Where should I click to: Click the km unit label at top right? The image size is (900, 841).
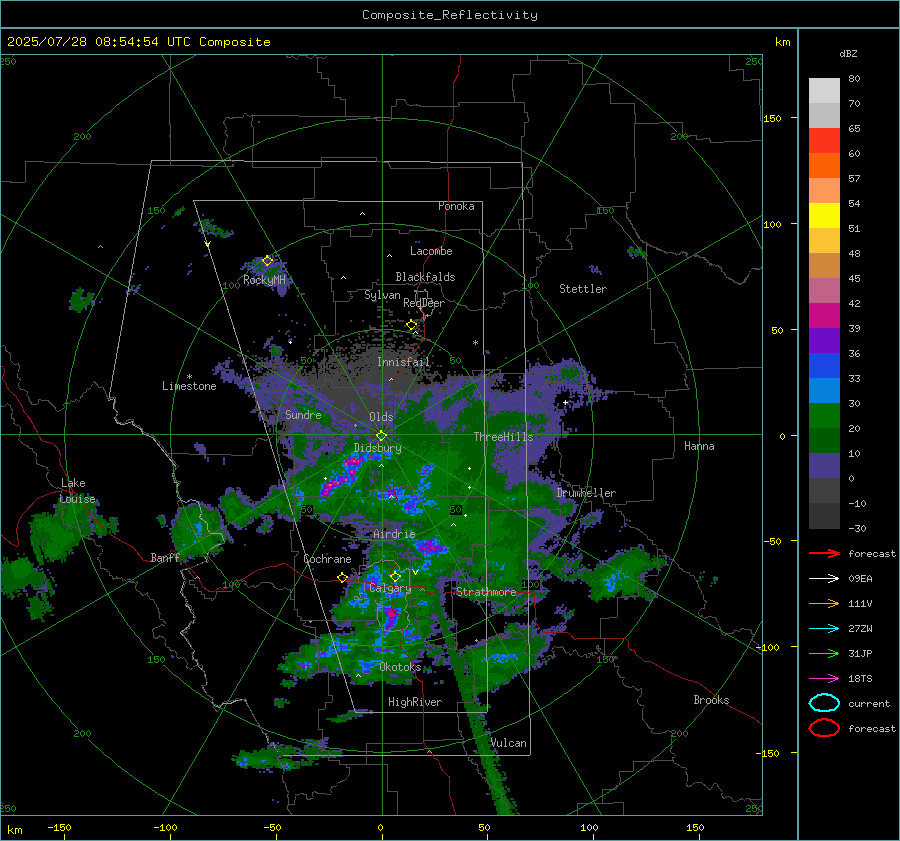coord(782,42)
